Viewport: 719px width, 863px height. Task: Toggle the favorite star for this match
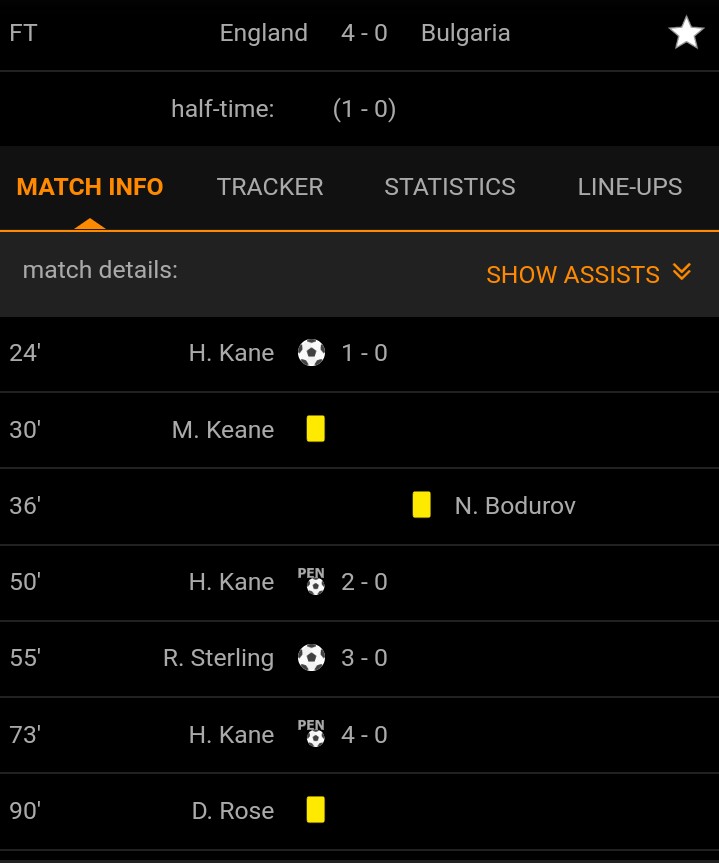pyautogui.click(x=686, y=33)
